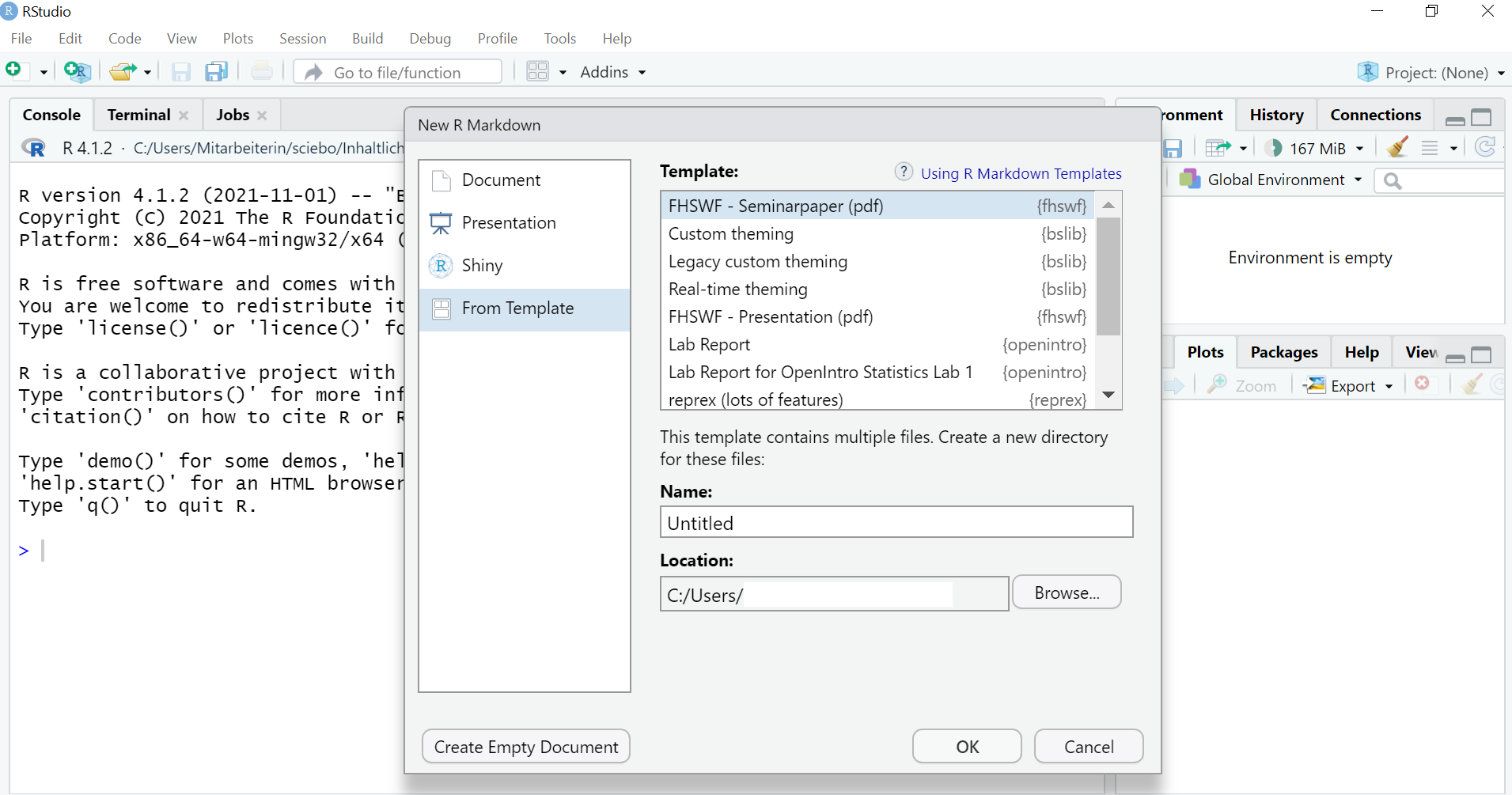
Task: Maximize the Plots pane
Action: 1481,355
